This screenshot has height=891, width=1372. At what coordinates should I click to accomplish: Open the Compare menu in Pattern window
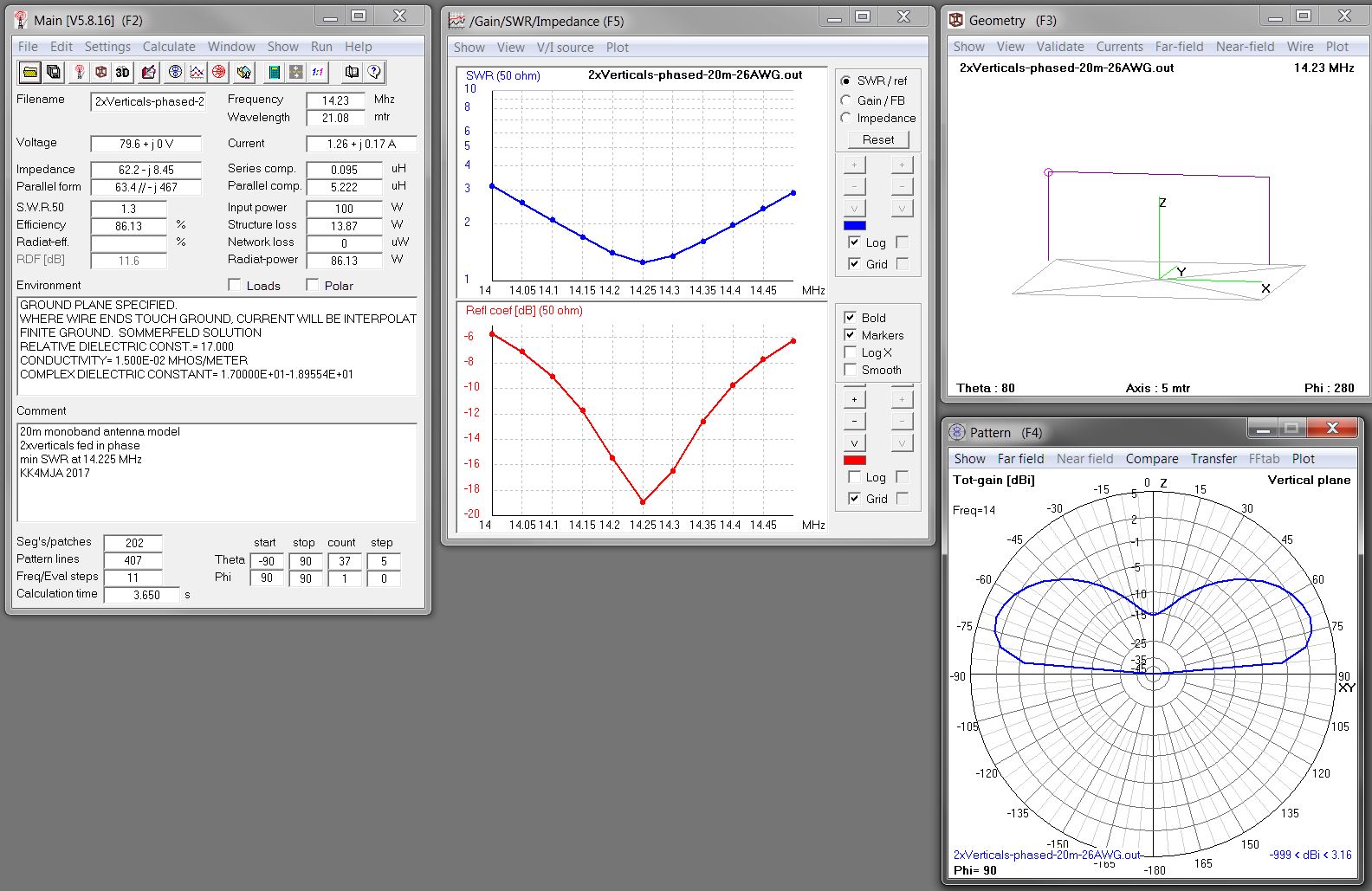click(1152, 459)
